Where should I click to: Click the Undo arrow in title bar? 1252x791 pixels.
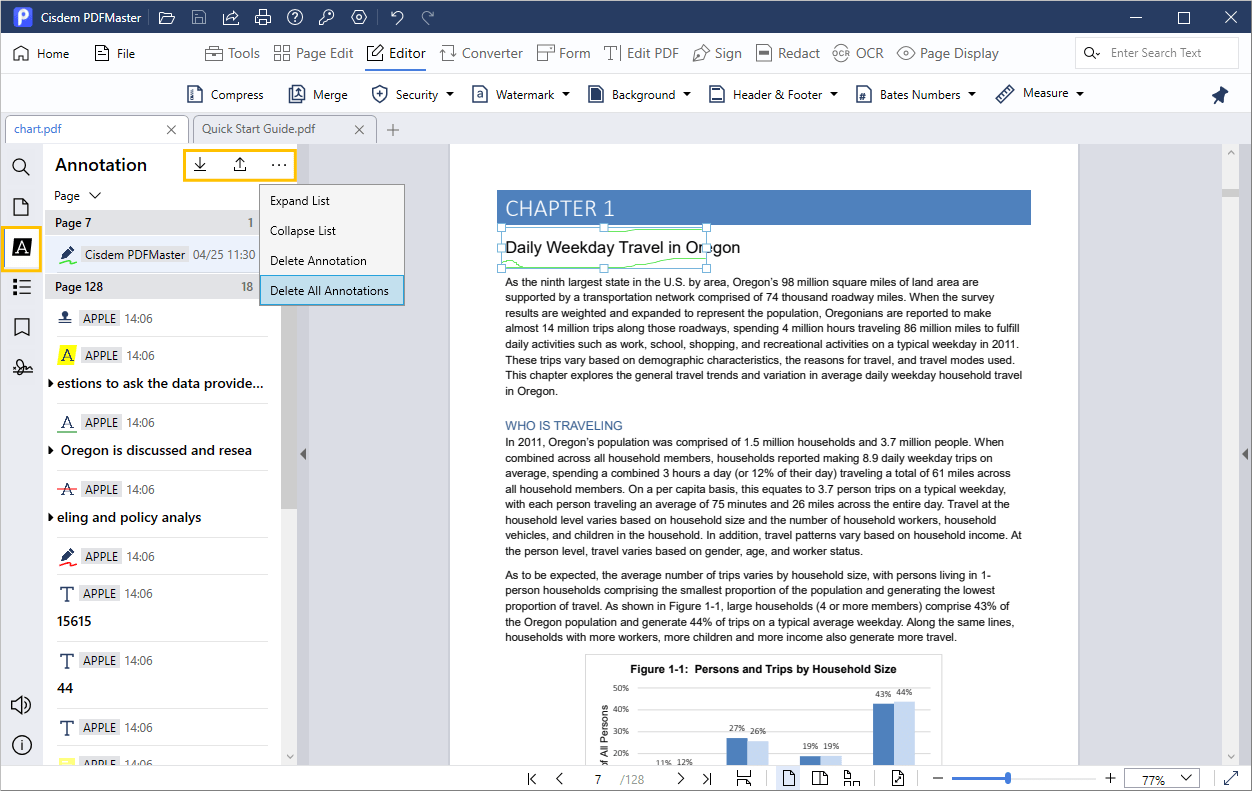tap(397, 18)
